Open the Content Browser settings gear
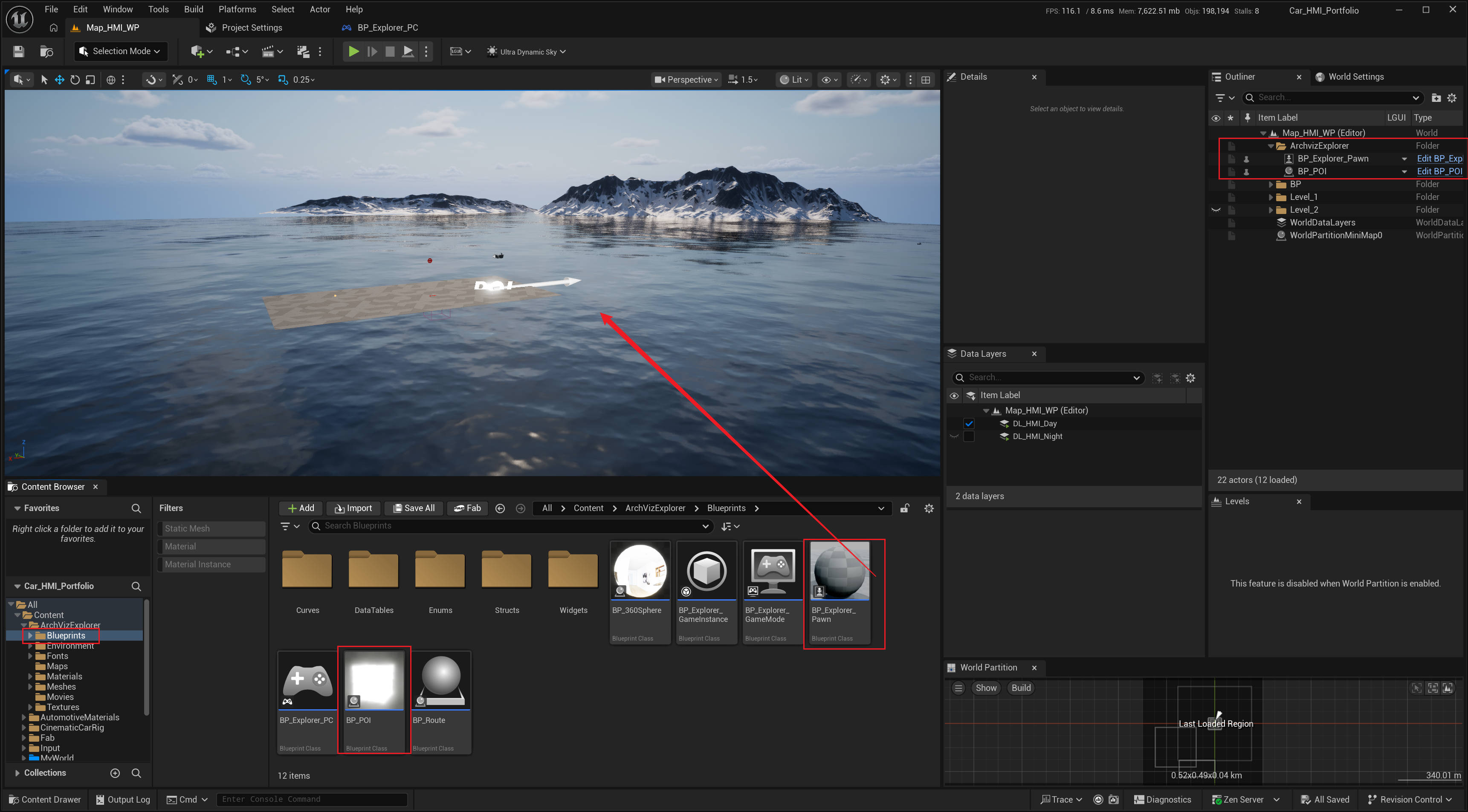This screenshot has height=812, width=1468. (929, 508)
